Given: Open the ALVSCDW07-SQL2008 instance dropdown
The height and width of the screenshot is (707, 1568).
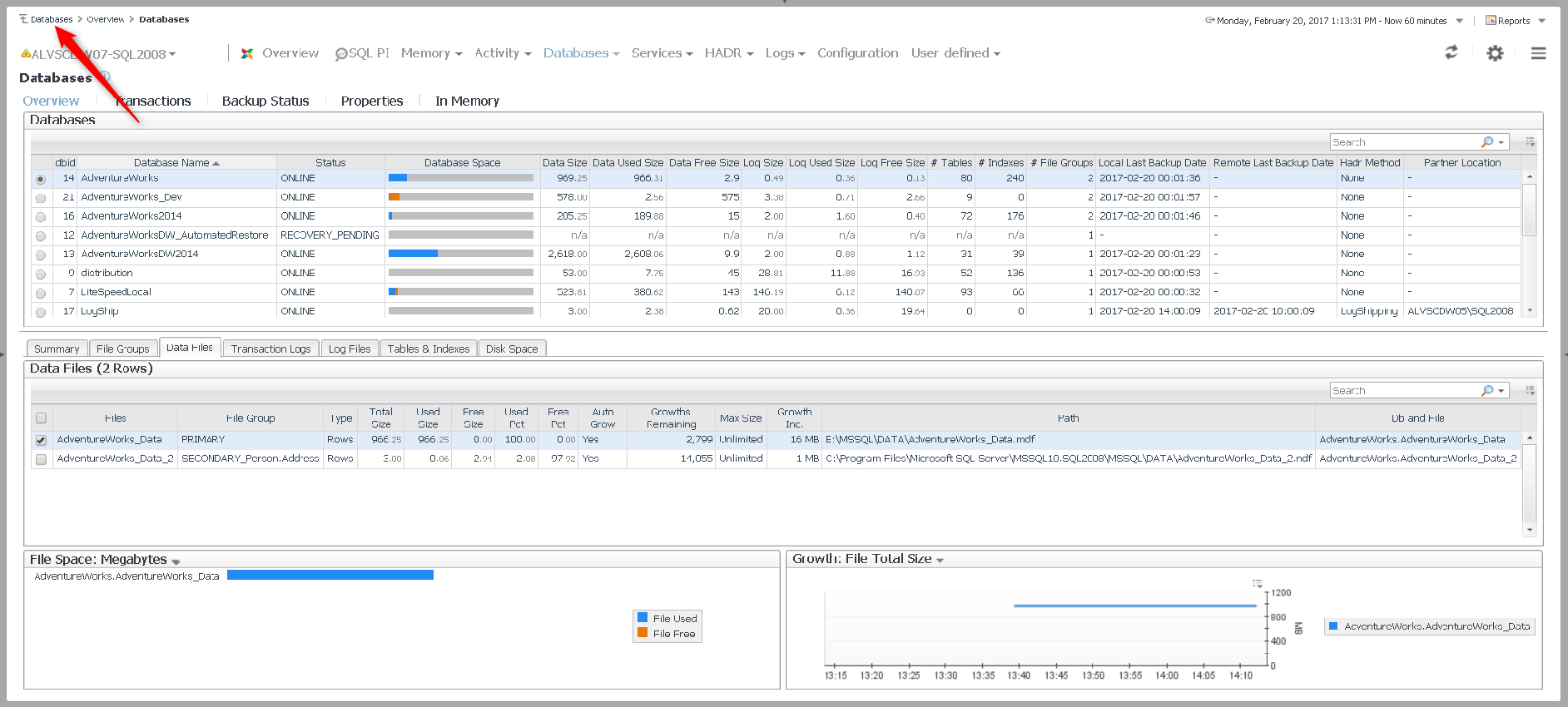Looking at the screenshot, I should [x=172, y=55].
